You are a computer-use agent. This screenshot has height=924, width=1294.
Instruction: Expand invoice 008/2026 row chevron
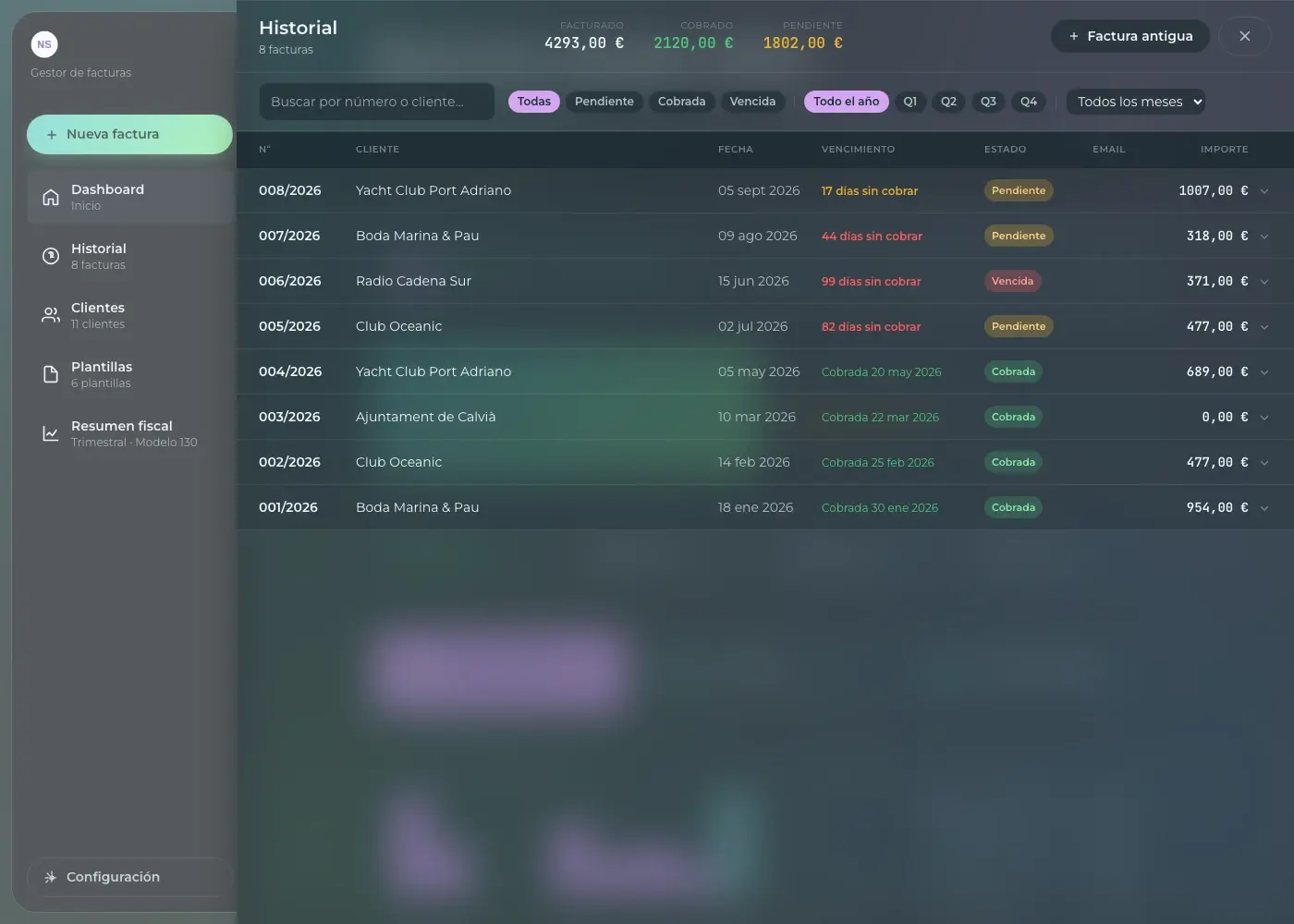point(1264,191)
